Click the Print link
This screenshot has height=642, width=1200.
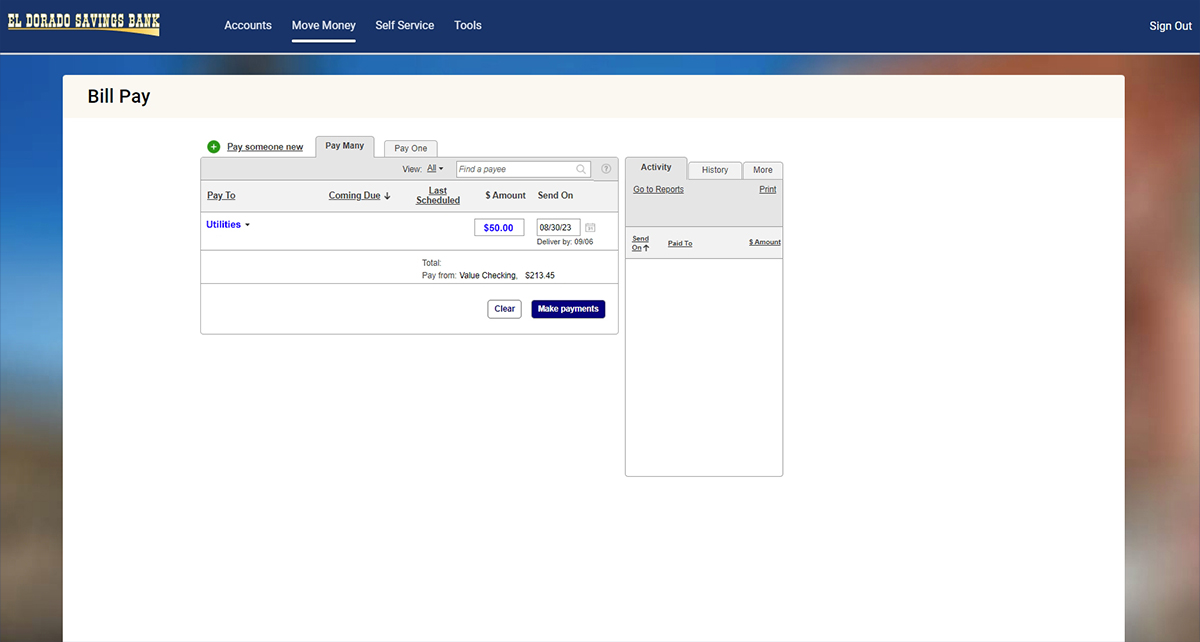767,189
